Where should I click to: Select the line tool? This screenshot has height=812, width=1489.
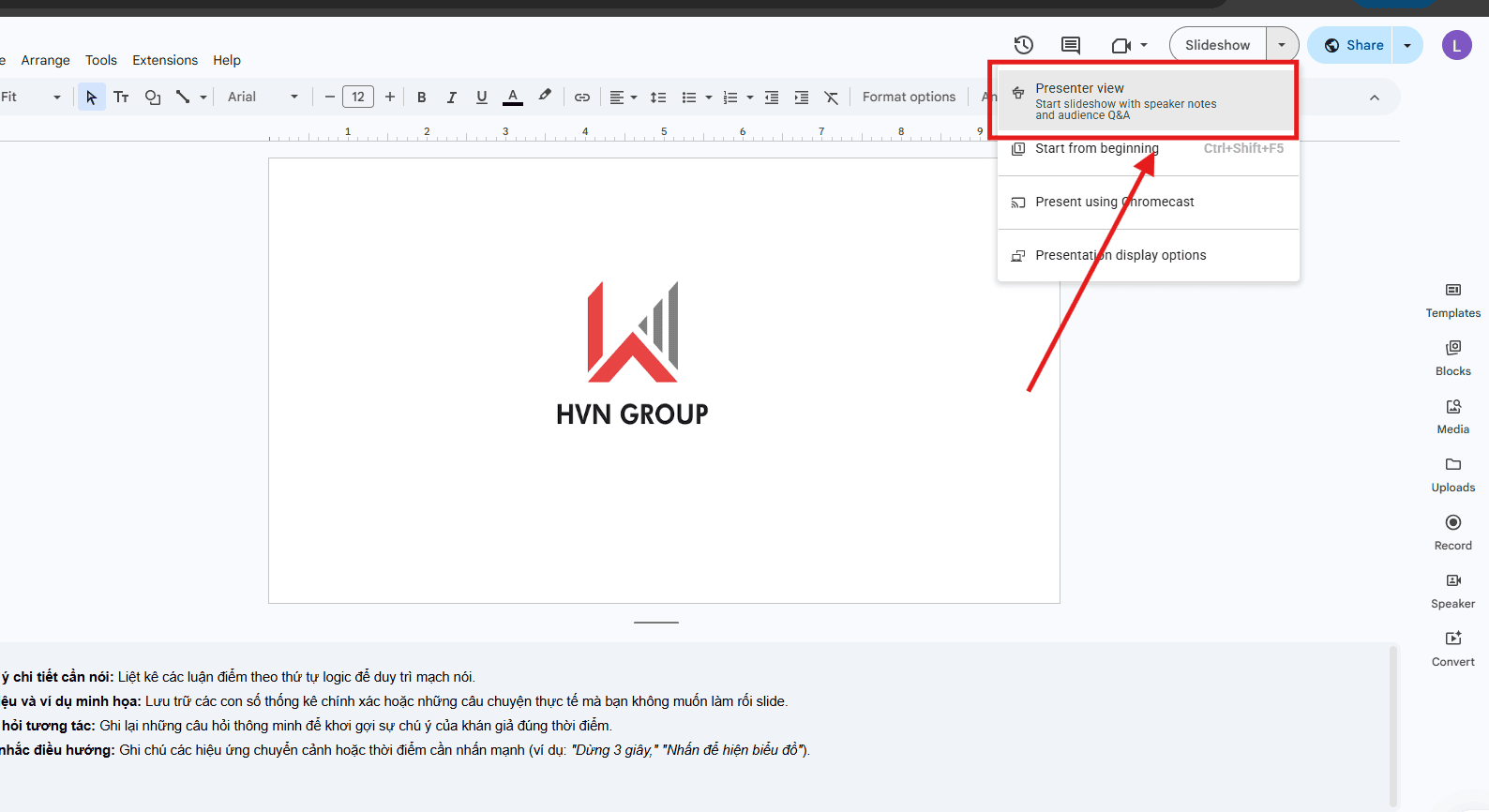(x=183, y=97)
